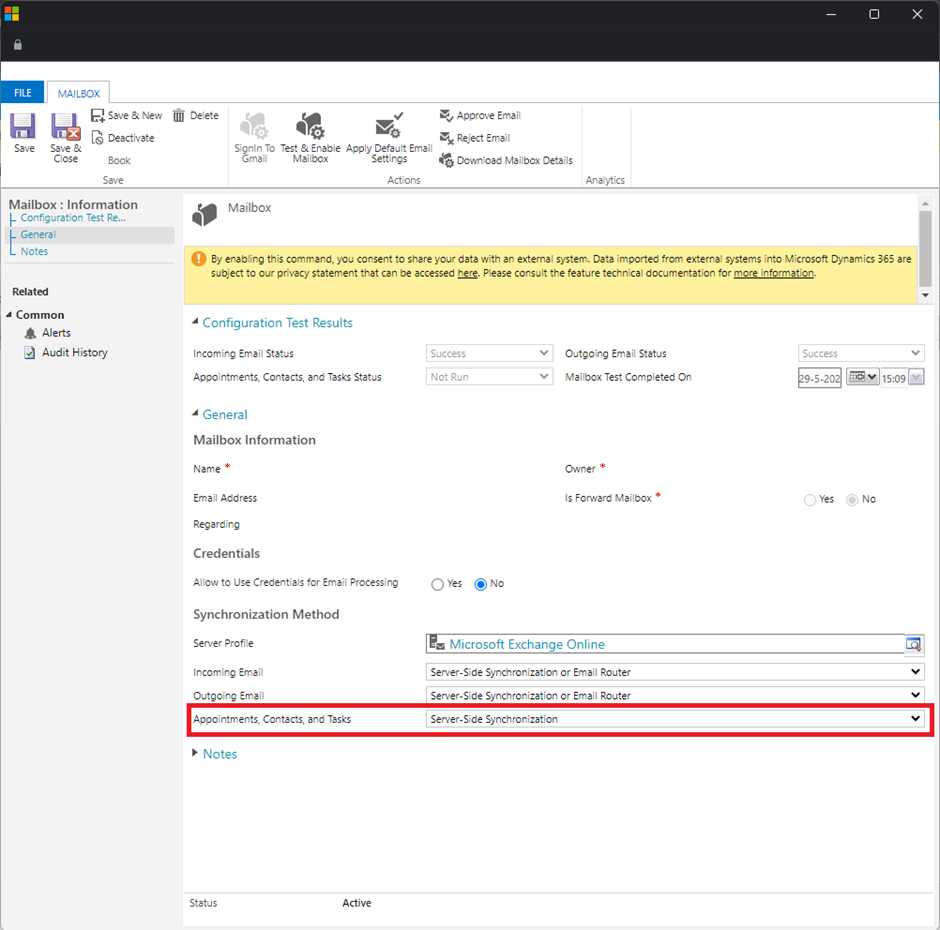Open Appointments, Contacts, and Tasks sync dropdown

pyautogui.click(x=675, y=719)
